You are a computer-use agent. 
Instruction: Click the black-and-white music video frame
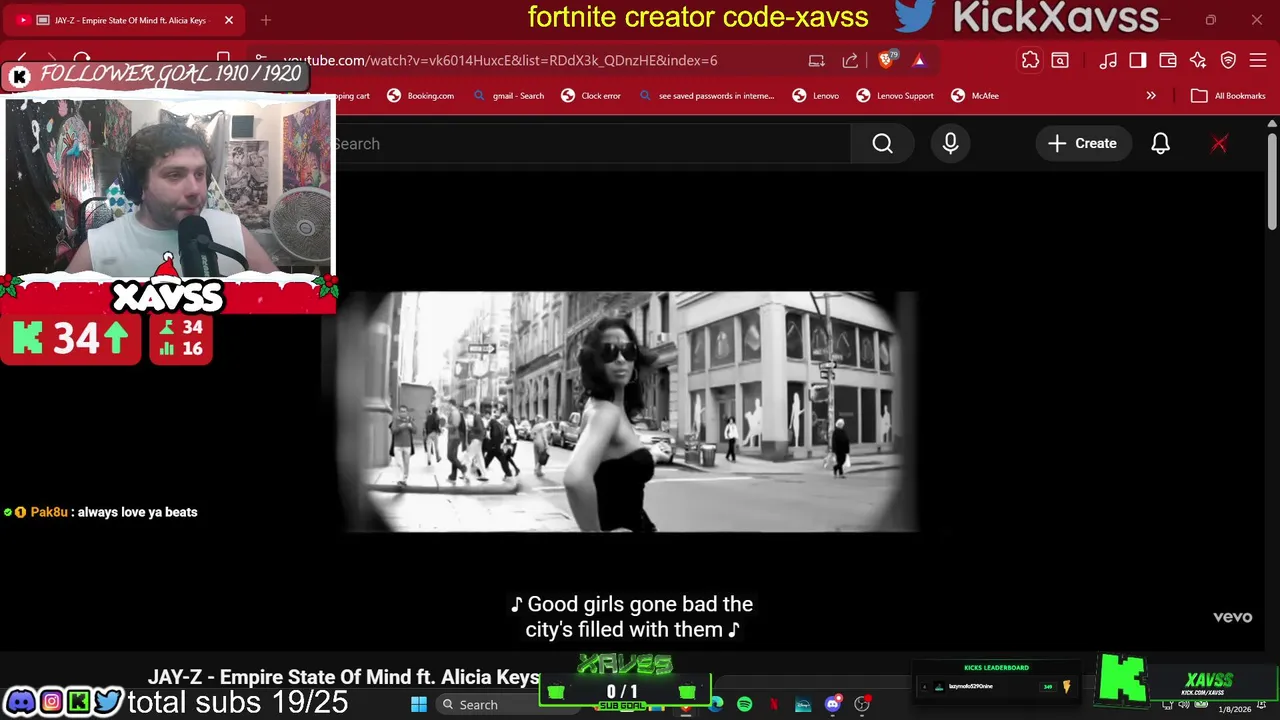tap(628, 412)
